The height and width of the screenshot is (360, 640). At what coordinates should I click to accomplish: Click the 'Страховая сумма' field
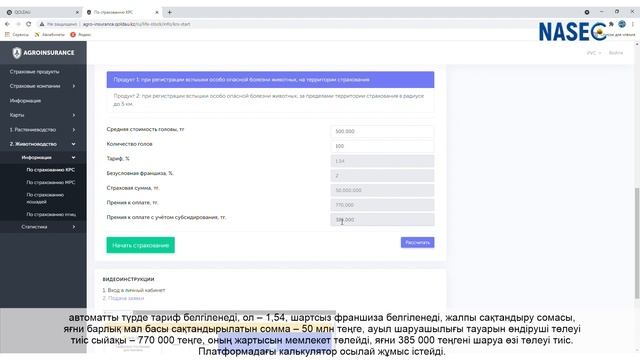tap(382, 190)
